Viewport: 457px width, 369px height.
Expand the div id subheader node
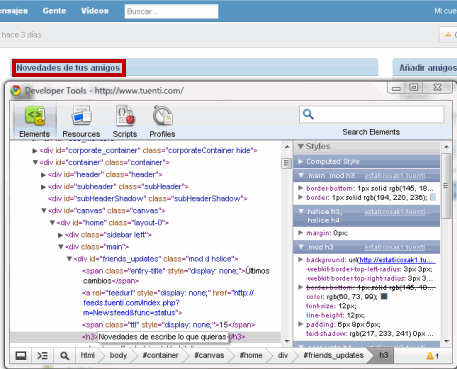(x=43, y=187)
